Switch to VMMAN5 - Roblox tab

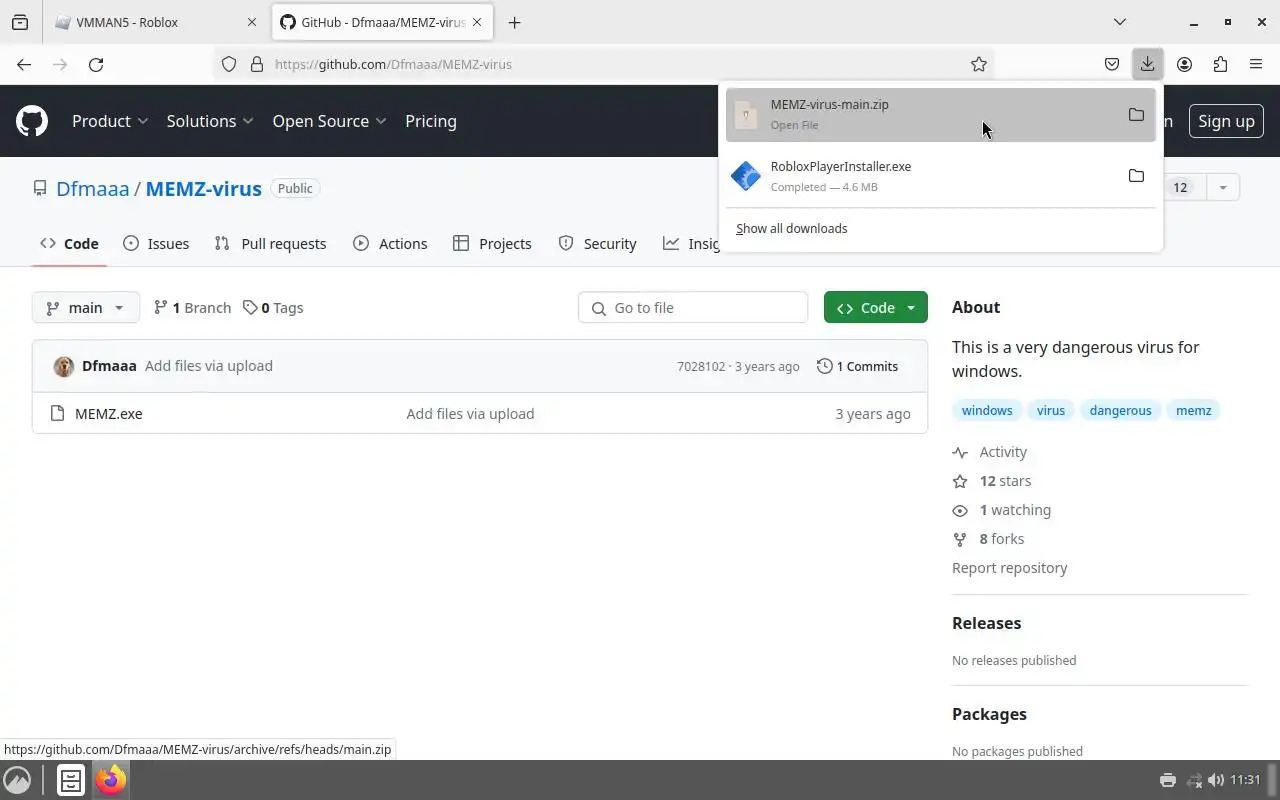point(155,22)
